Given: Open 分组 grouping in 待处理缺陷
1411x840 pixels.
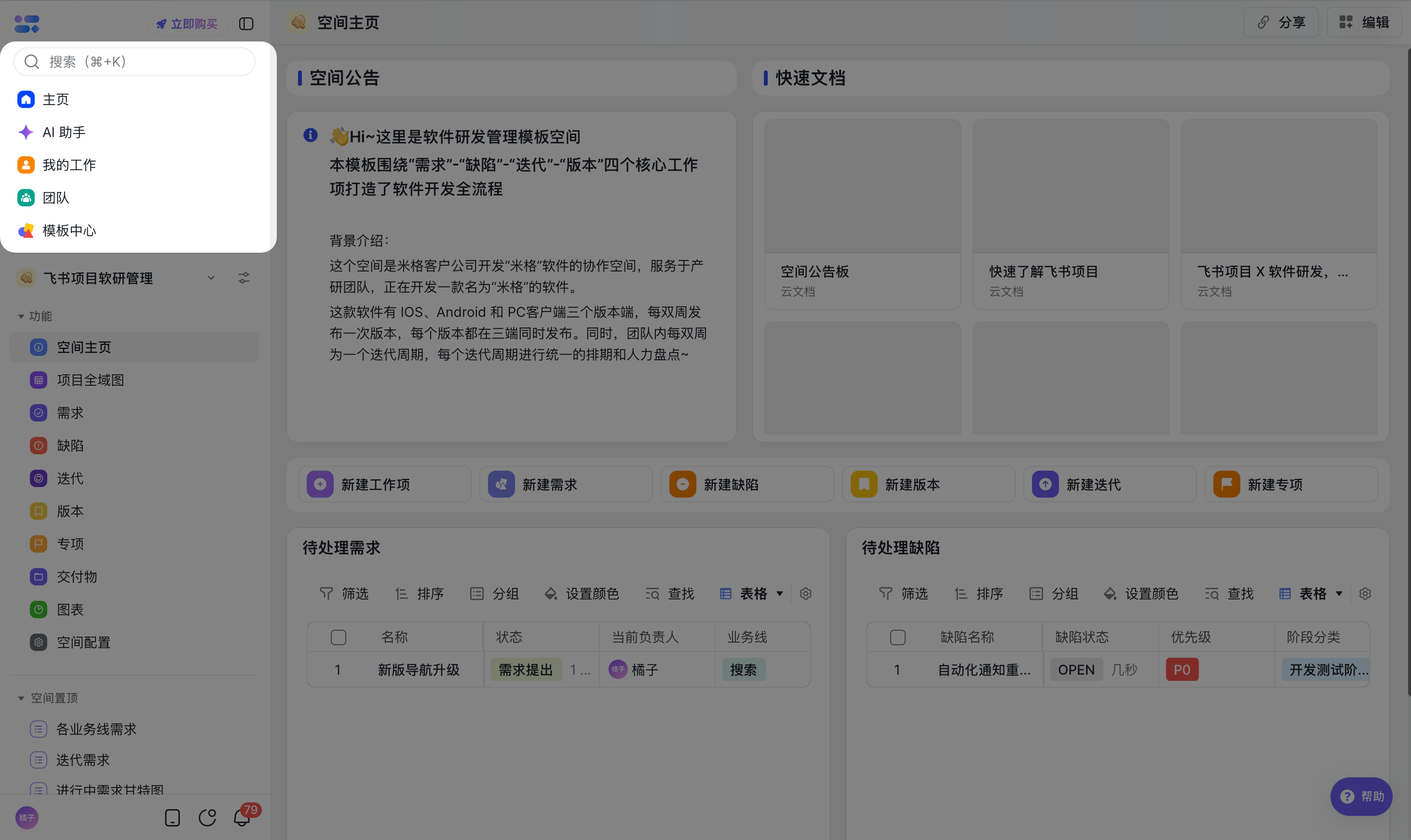Looking at the screenshot, I should tap(1054, 594).
